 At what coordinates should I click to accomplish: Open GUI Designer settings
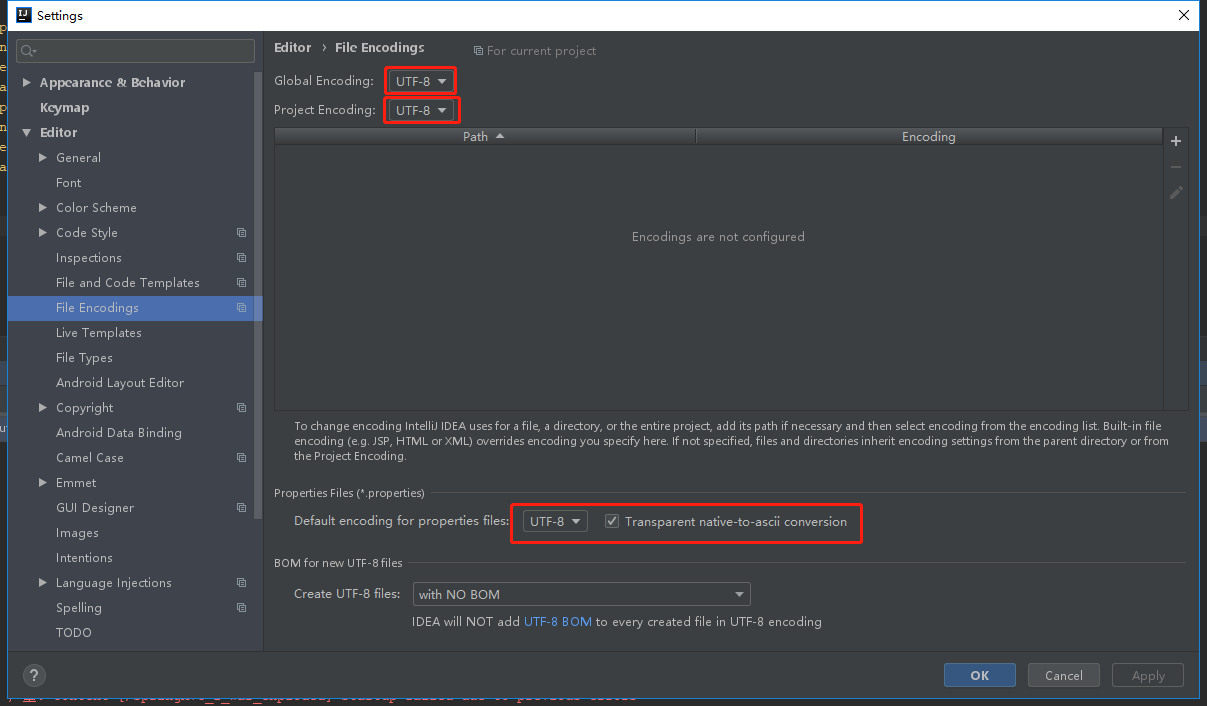point(95,507)
